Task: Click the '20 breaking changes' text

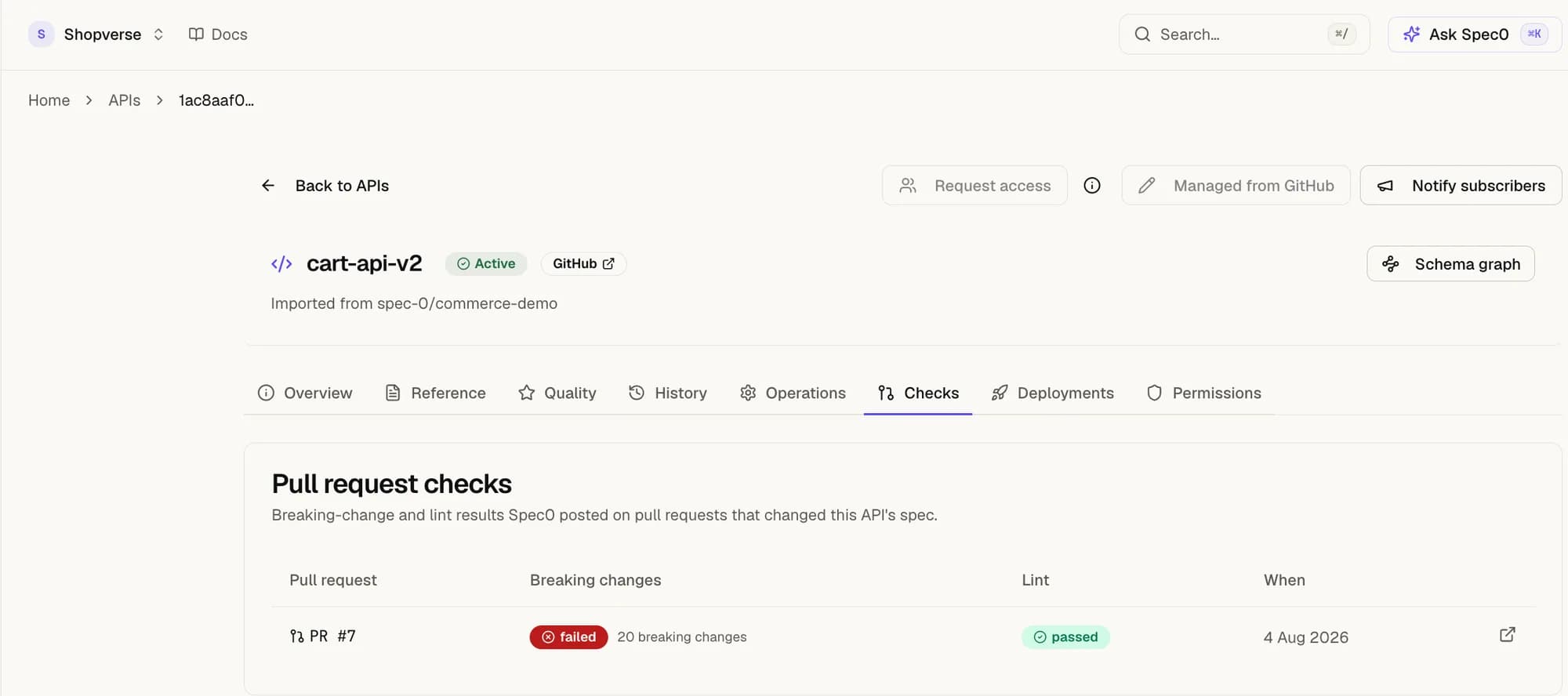Action: (x=682, y=637)
